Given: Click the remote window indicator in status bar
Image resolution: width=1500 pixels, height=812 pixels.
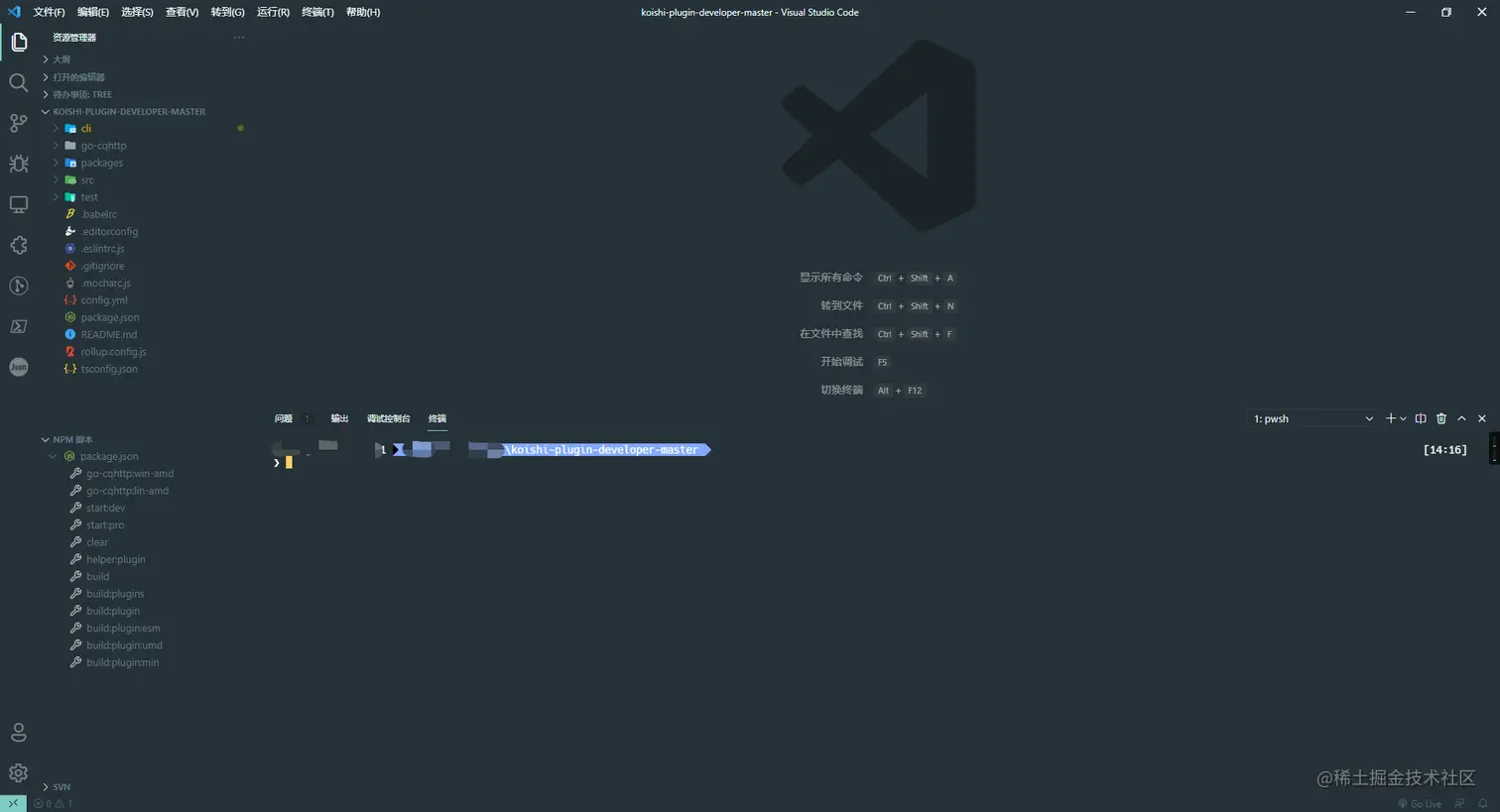Looking at the screenshot, I should [x=13, y=803].
